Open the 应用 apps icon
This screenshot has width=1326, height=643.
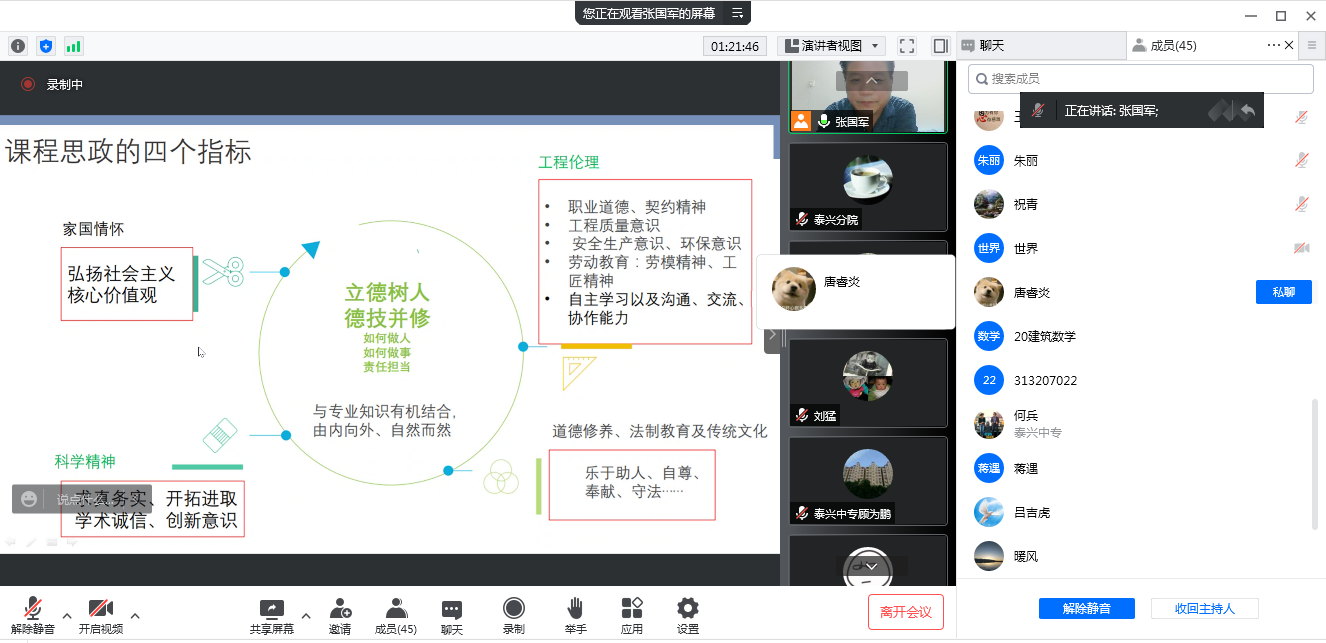631,616
